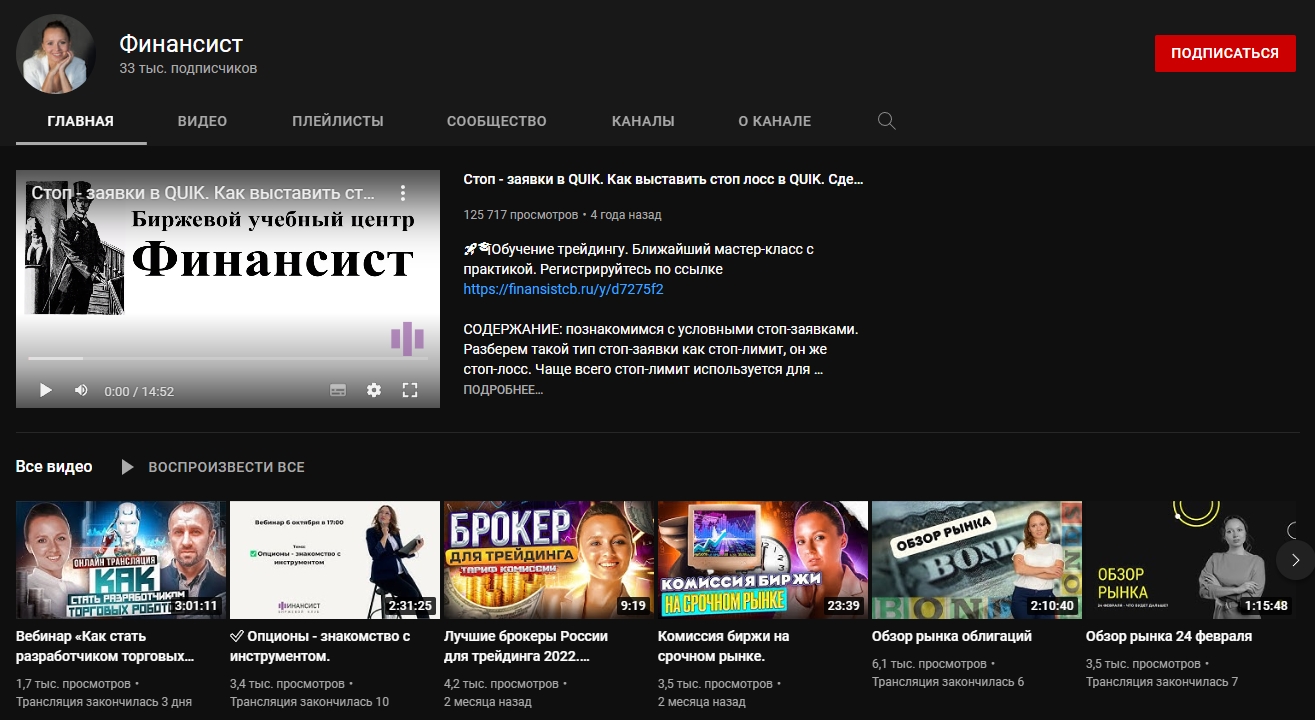Image resolution: width=1315 pixels, height=720 pixels.
Task: Open player settings gear icon
Action: click(x=374, y=390)
